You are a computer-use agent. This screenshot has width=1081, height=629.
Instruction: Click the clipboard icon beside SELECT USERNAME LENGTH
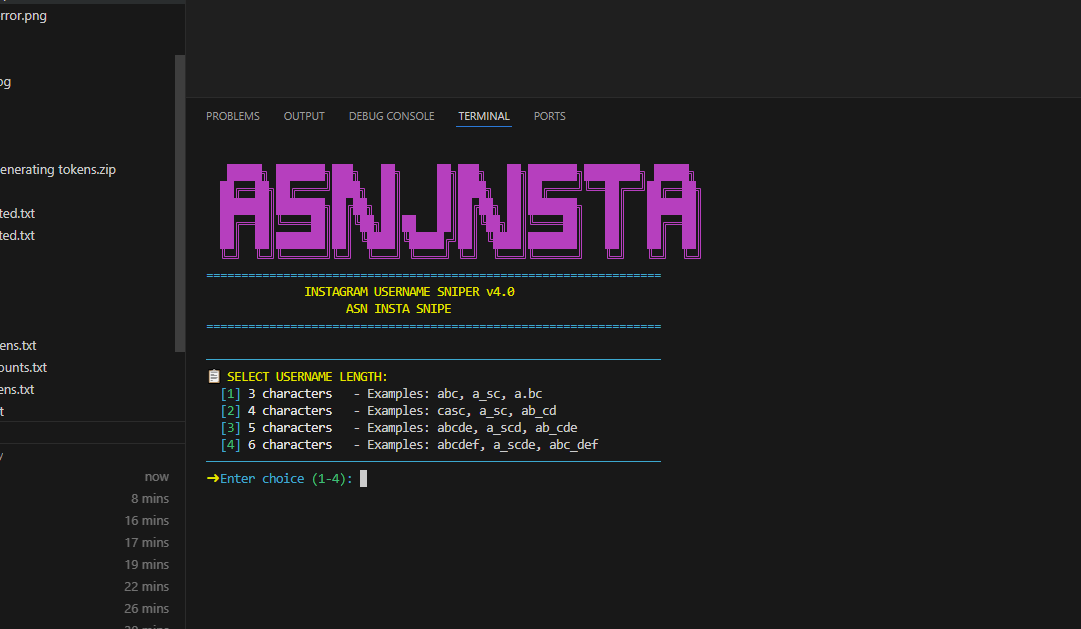pyautogui.click(x=214, y=377)
